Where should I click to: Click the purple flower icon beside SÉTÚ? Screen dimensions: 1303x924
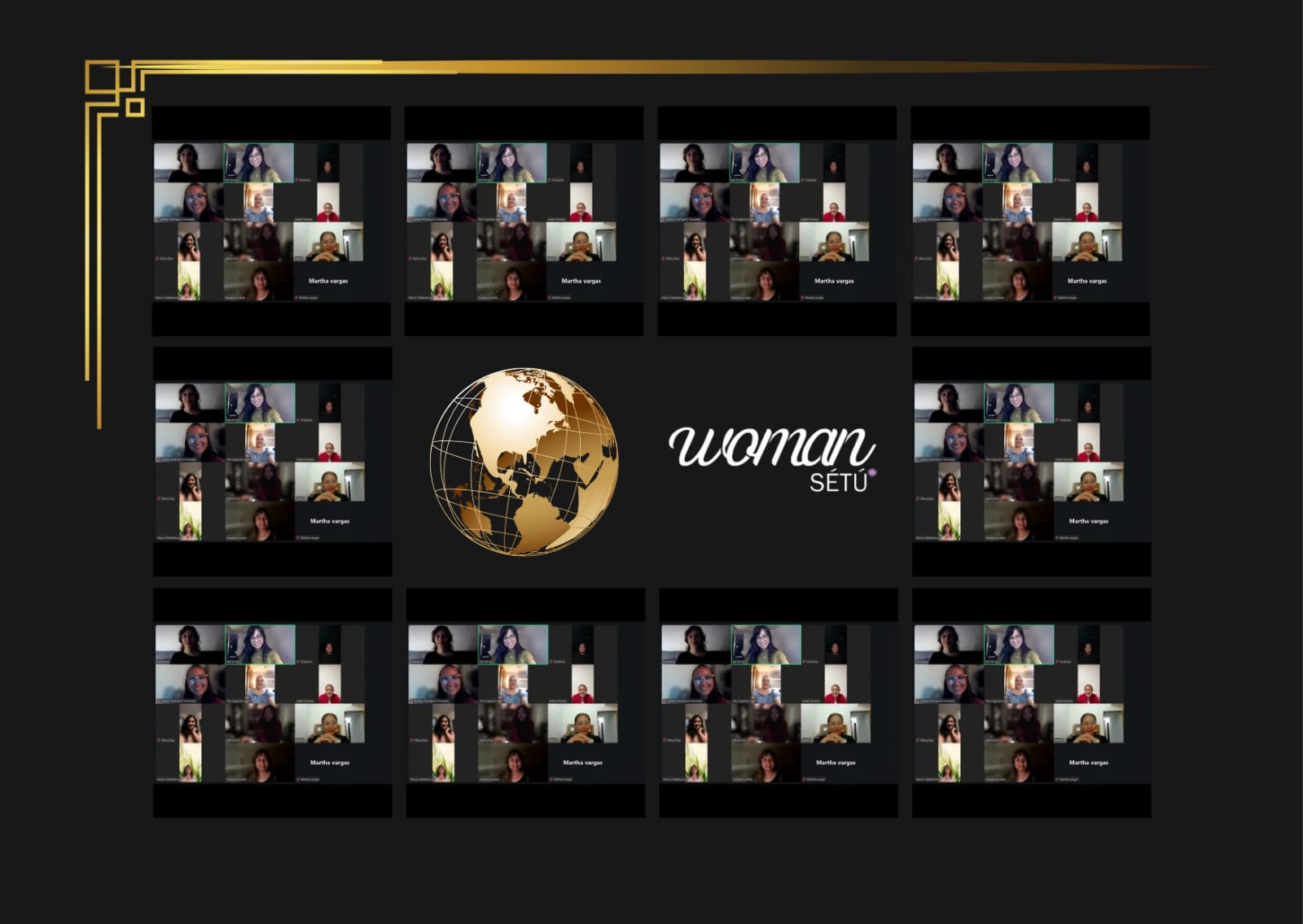(872, 472)
